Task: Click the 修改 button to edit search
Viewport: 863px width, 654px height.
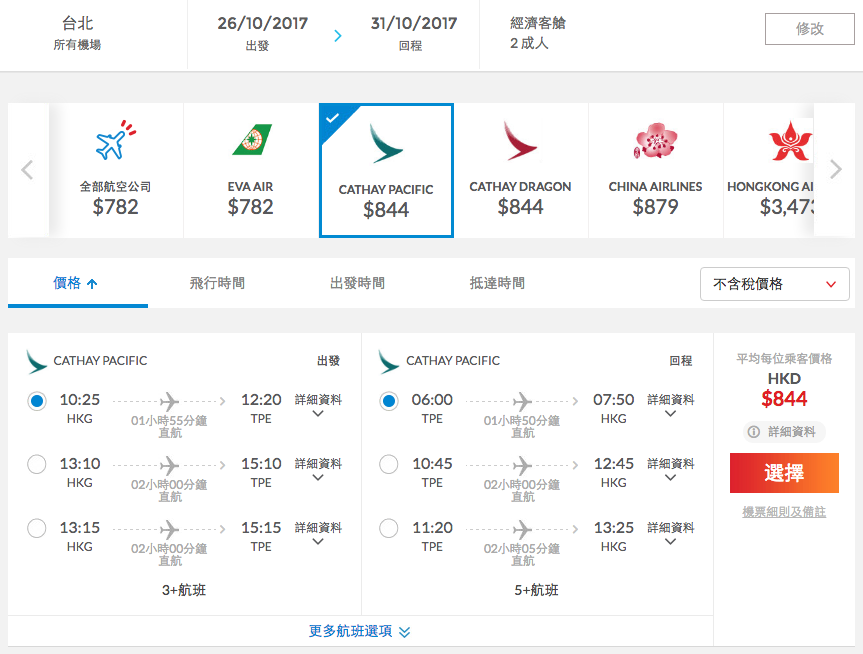Action: (810, 29)
